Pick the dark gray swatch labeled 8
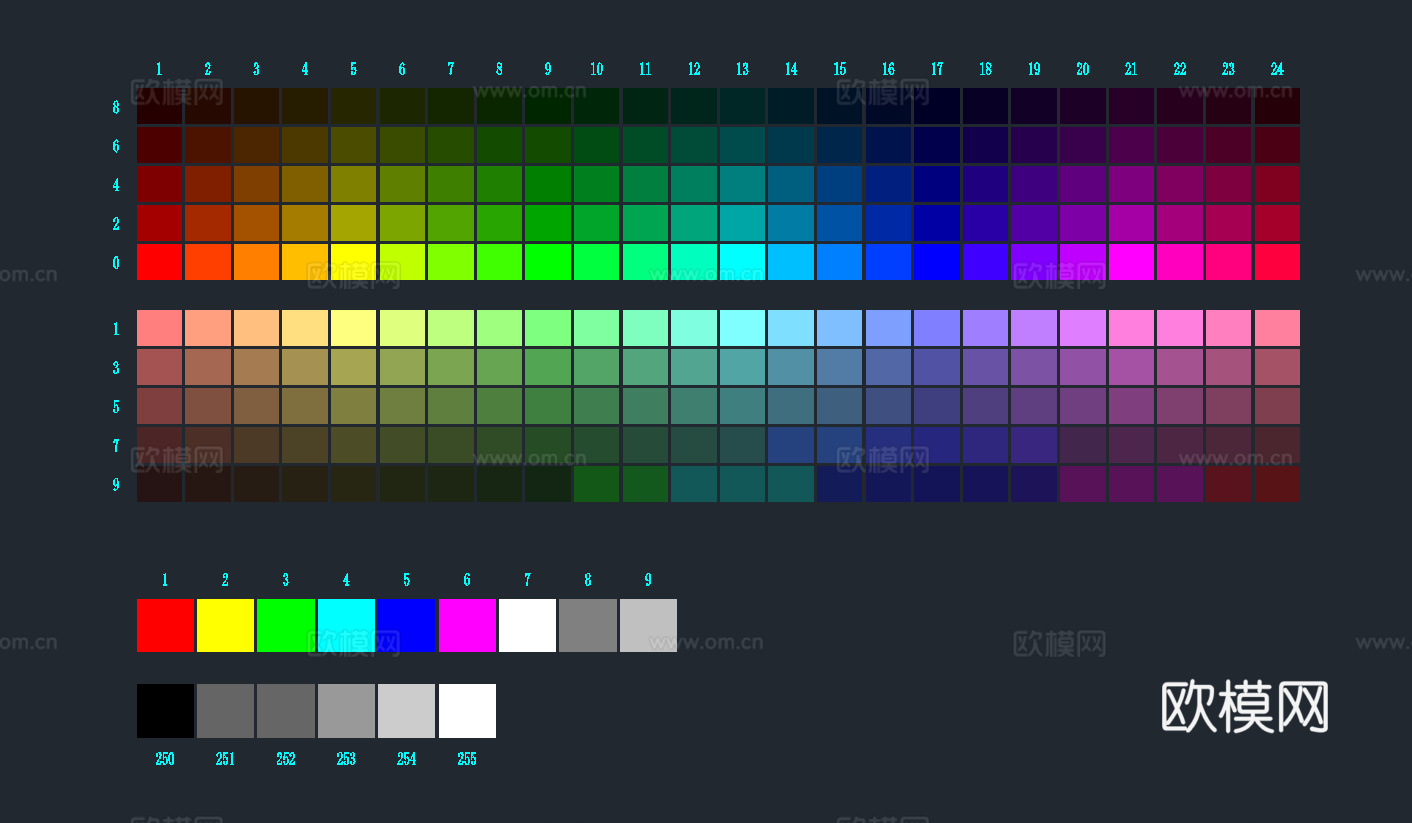 tap(588, 625)
